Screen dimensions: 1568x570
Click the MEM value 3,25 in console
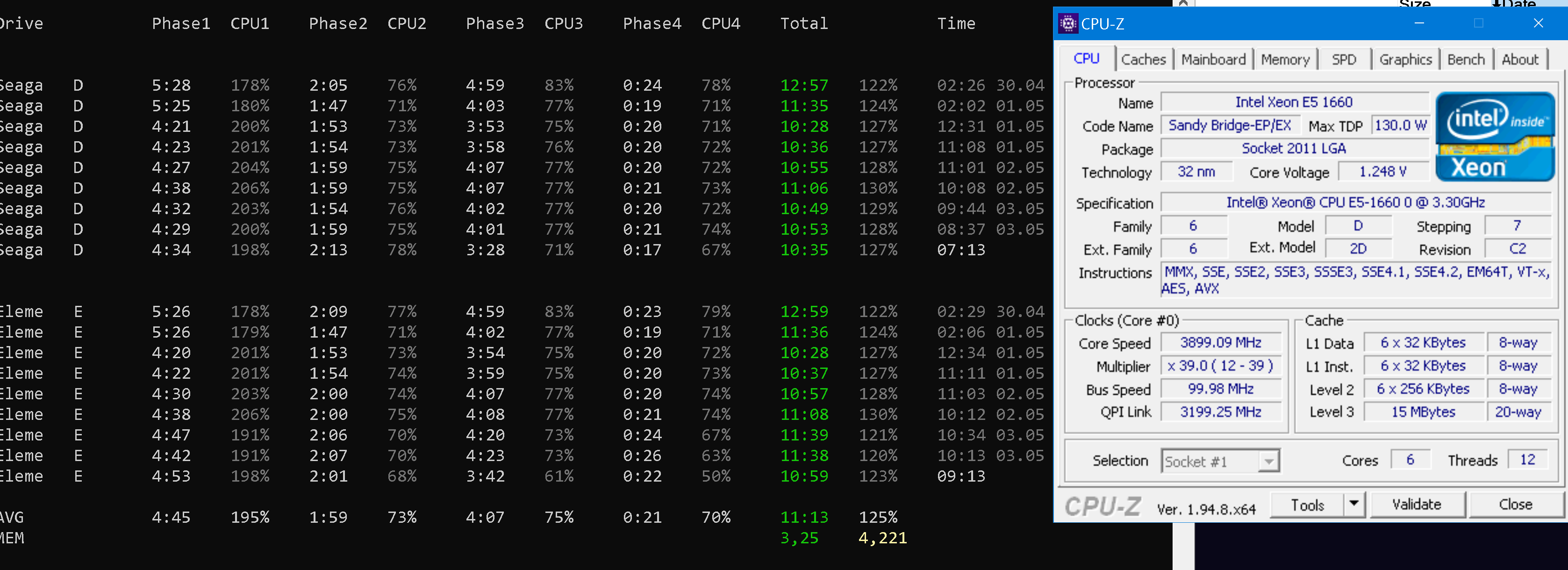click(799, 538)
